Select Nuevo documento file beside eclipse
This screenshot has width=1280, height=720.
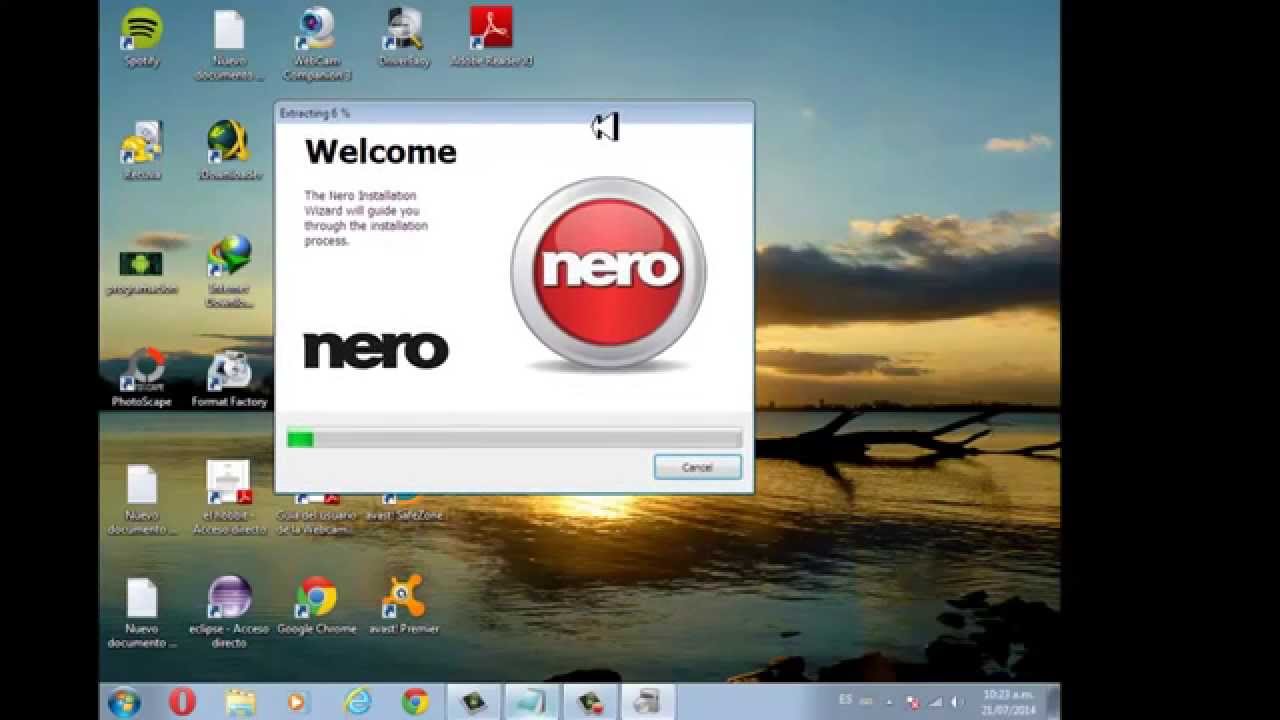pyautogui.click(x=142, y=613)
